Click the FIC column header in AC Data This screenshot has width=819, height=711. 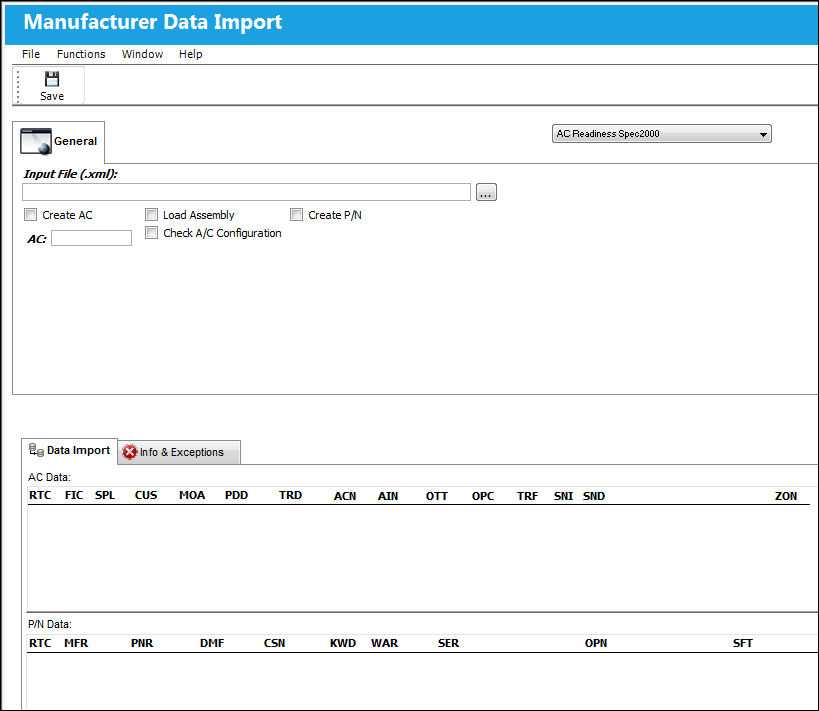pos(74,495)
